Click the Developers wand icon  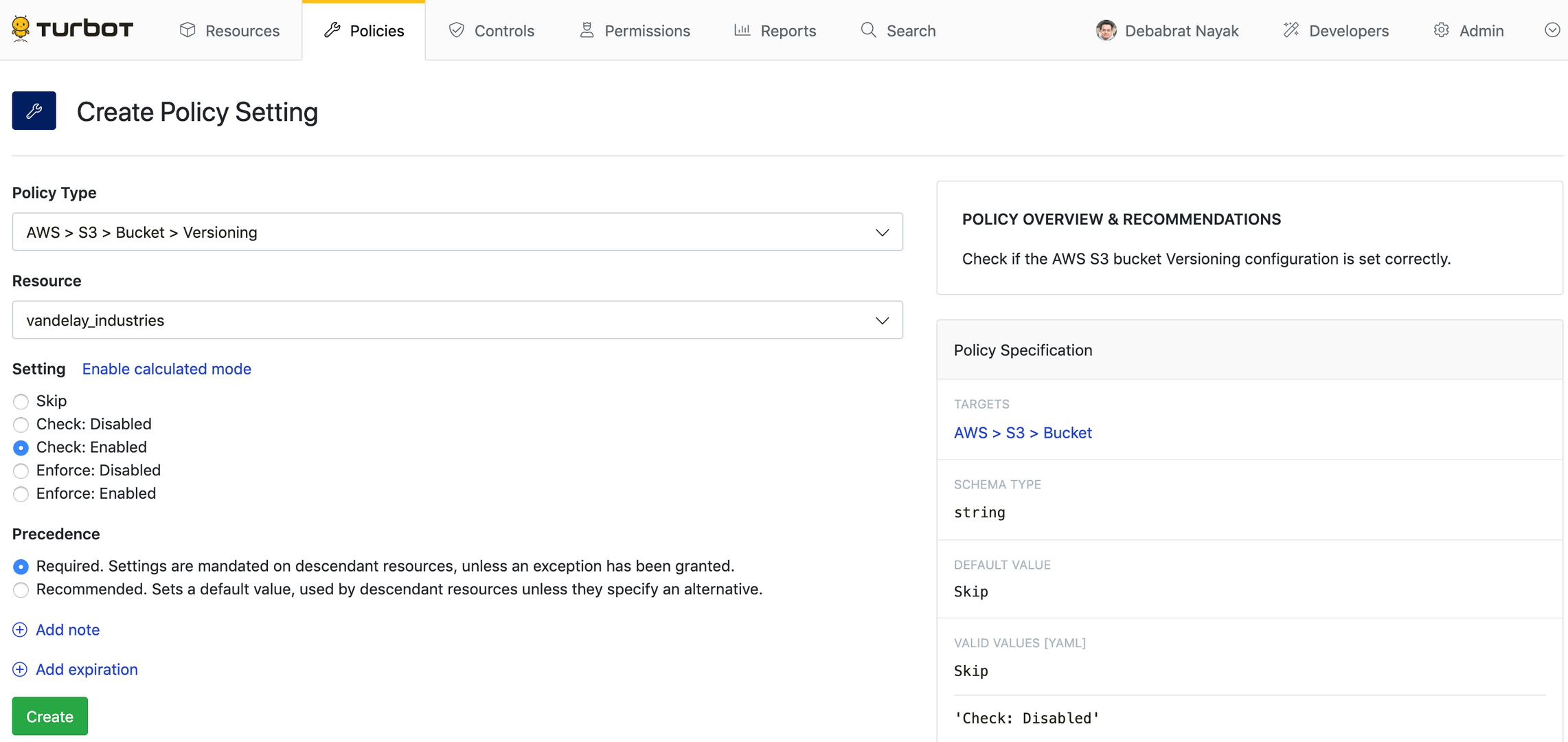point(1291,30)
